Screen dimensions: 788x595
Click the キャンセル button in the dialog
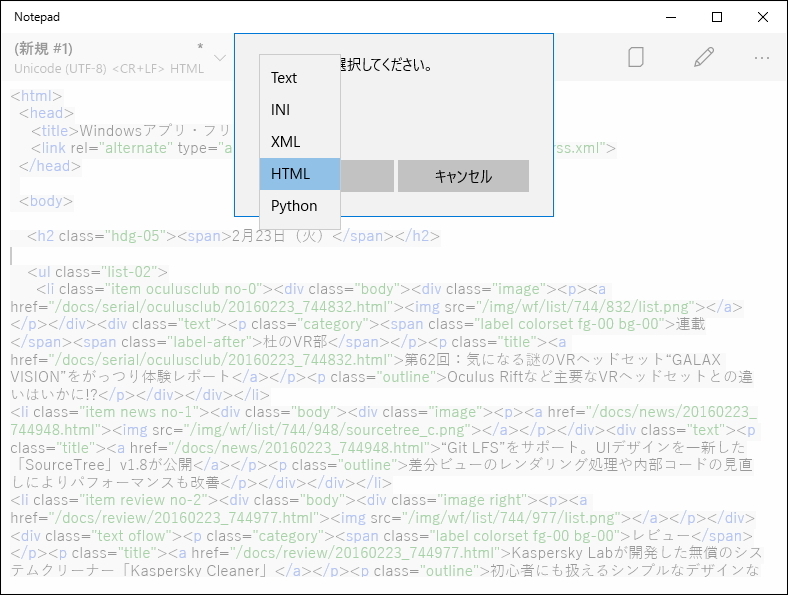pos(463,176)
